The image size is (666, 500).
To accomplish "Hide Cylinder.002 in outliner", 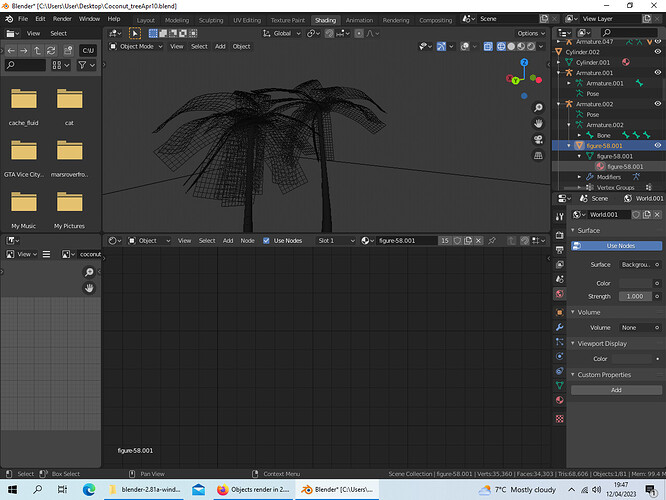I will point(658,52).
